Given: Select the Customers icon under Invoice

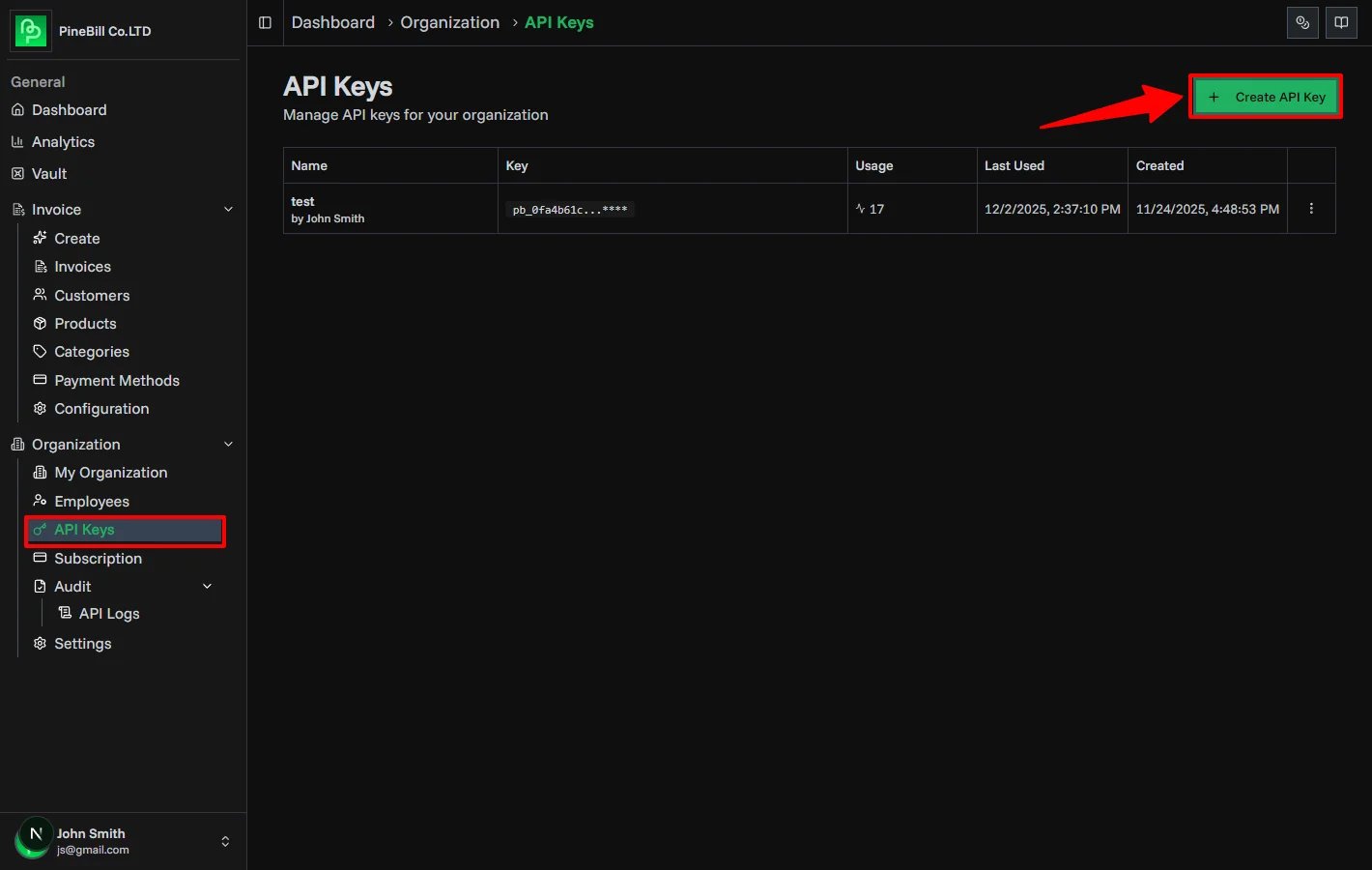Looking at the screenshot, I should (40, 295).
